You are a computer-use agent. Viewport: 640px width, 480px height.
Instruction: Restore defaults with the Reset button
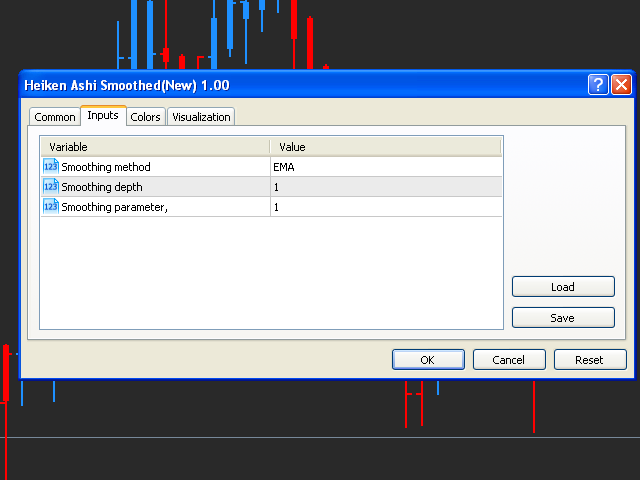(x=590, y=360)
